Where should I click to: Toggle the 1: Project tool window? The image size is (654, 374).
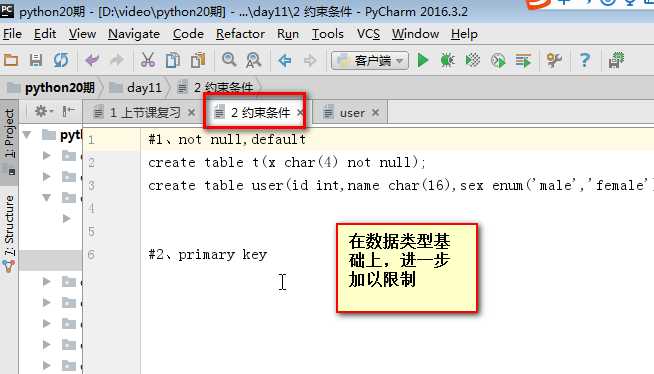click(x=9, y=142)
